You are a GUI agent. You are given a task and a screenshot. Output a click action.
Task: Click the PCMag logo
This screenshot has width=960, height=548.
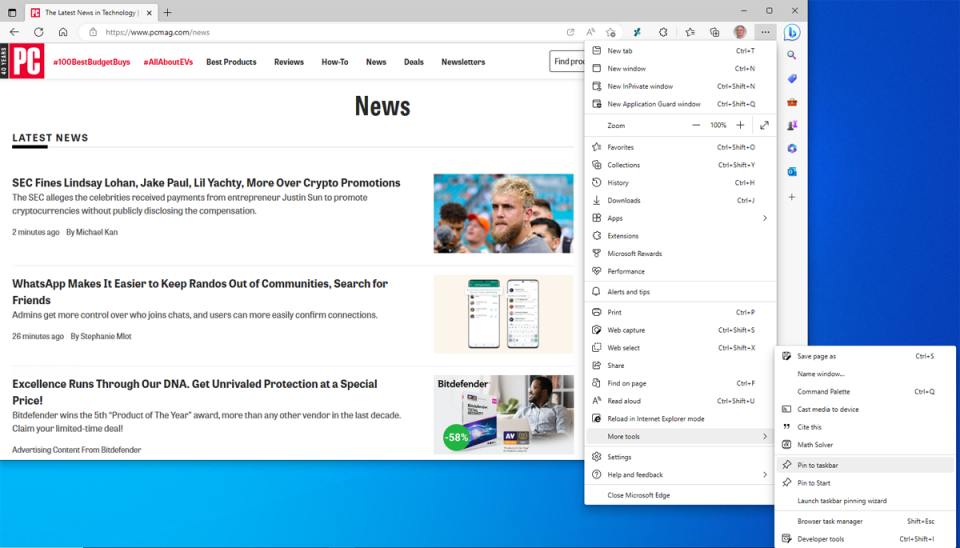(27, 61)
